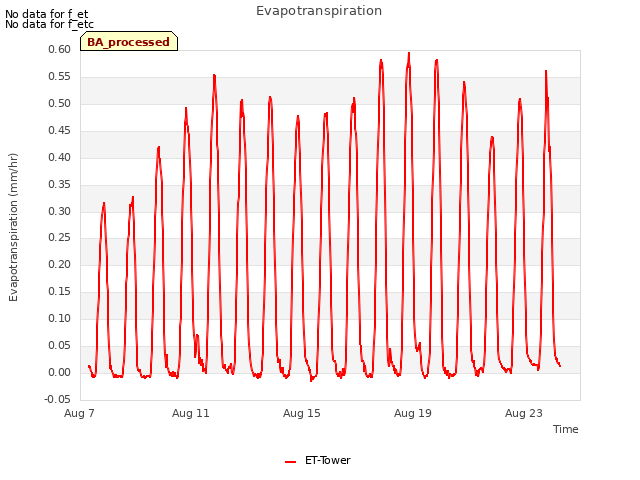Toggle the ET-Tower legend entry
Screen dimensions: 640x480
click(318, 460)
